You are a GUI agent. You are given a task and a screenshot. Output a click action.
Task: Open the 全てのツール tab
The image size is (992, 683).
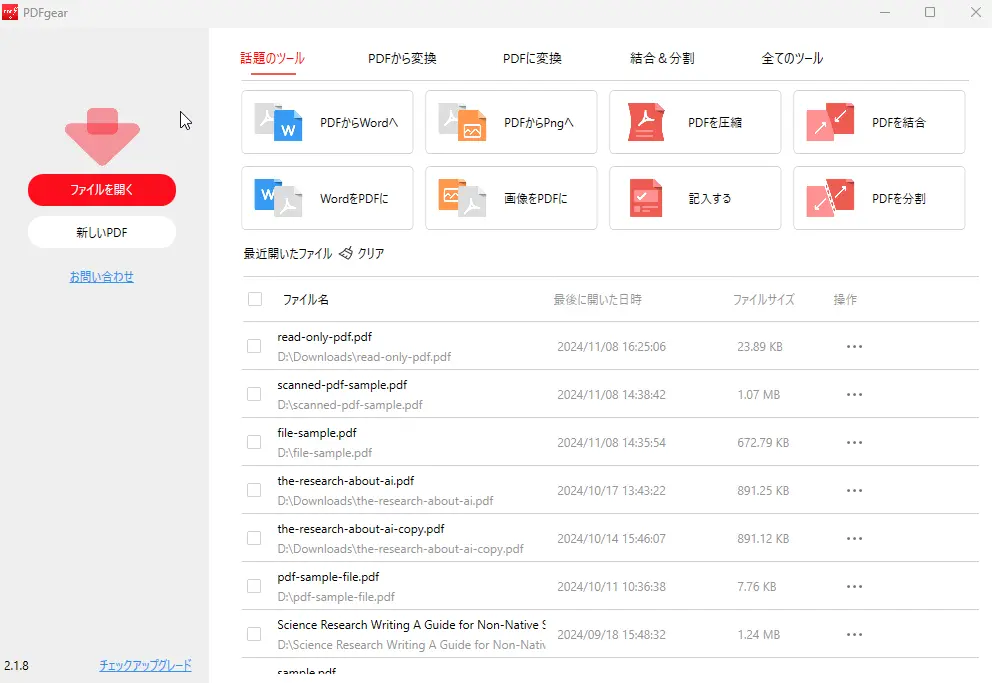(x=793, y=58)
